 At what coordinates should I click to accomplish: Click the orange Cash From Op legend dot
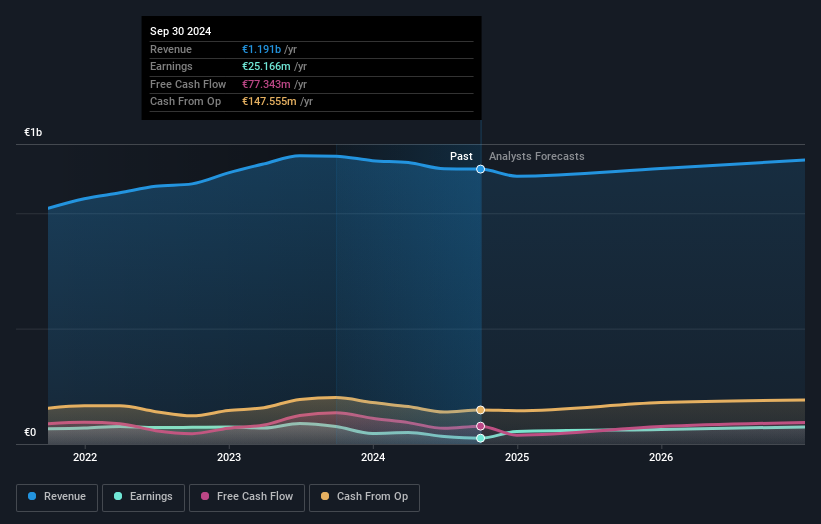click(325, 496)
